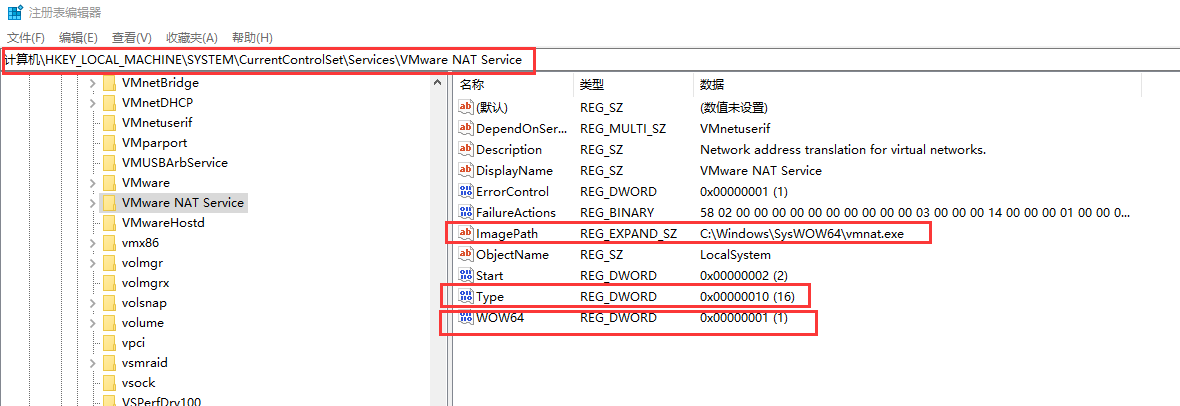Click the VMparport folder icon
1180x406 pixels.
108,142
